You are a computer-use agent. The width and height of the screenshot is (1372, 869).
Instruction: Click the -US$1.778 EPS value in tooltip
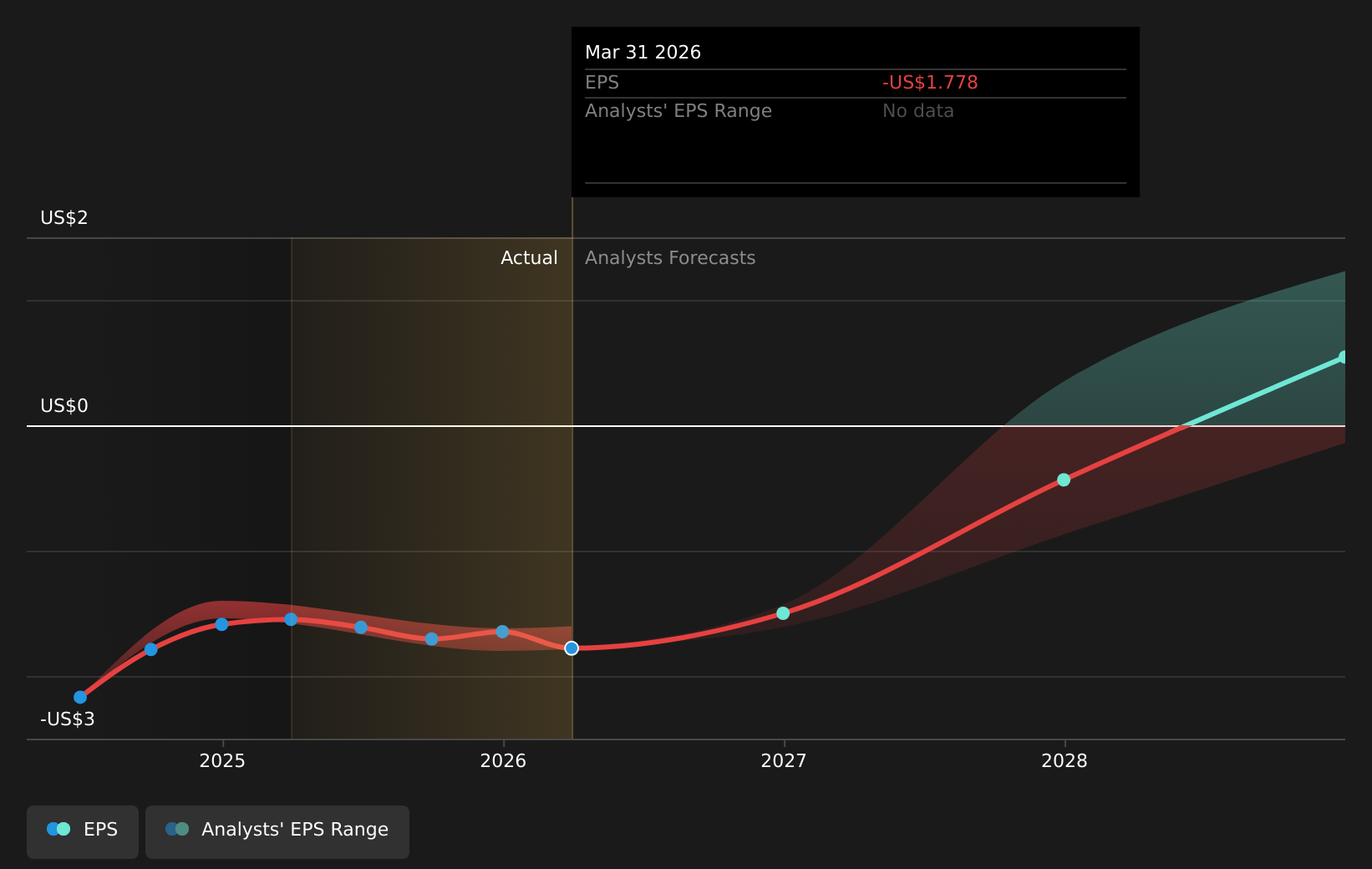tap(930, 83)
